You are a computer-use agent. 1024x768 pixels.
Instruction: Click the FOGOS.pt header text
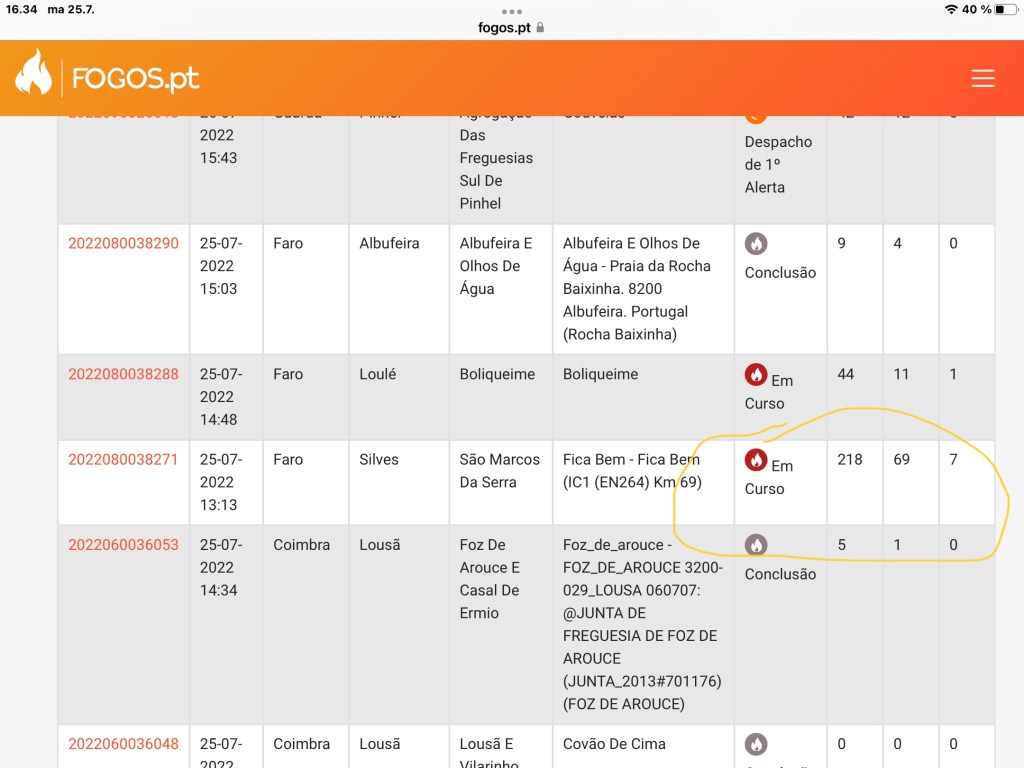[135, 79]
